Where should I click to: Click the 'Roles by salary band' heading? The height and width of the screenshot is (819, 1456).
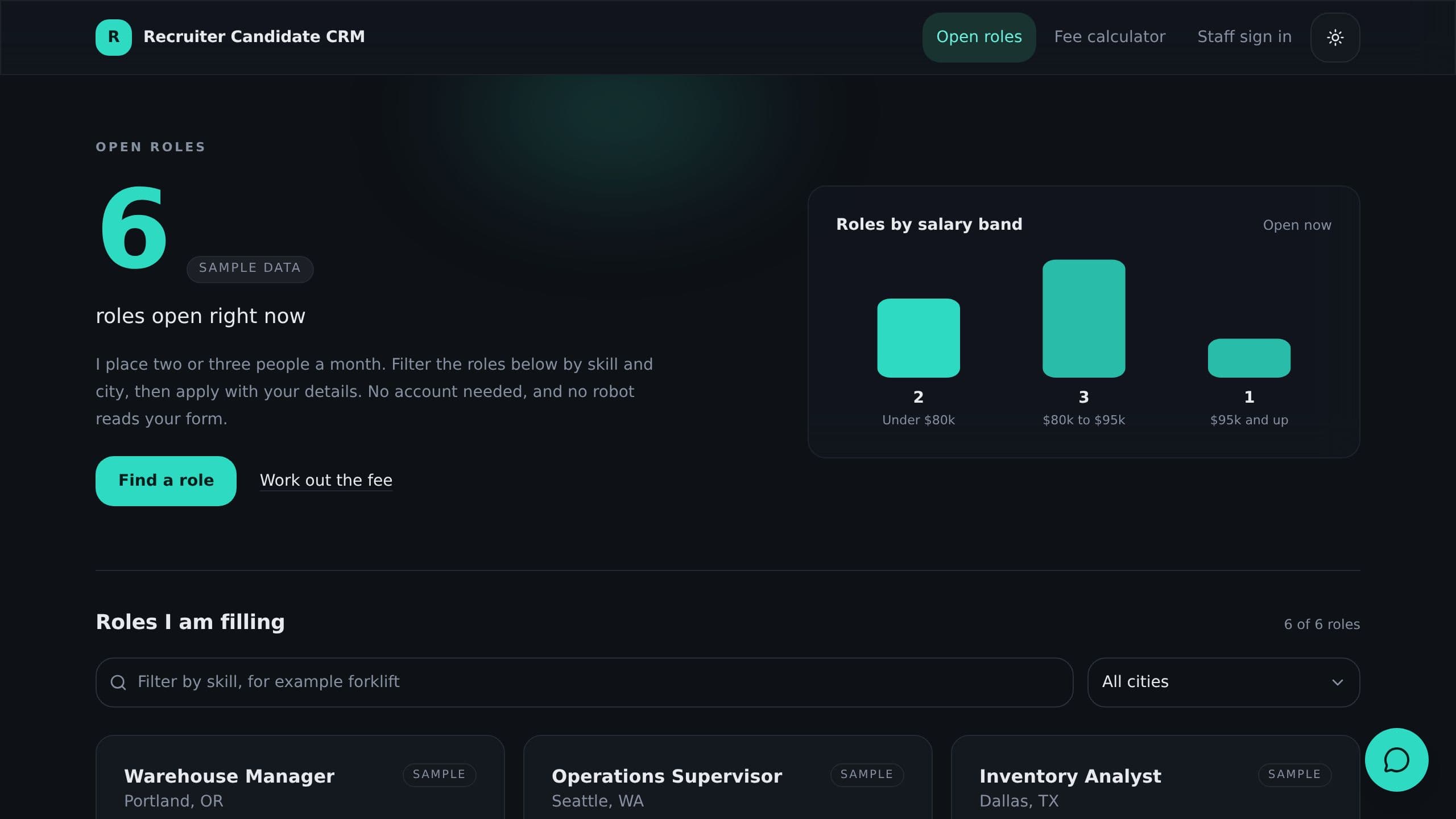[x=929, y=225]
